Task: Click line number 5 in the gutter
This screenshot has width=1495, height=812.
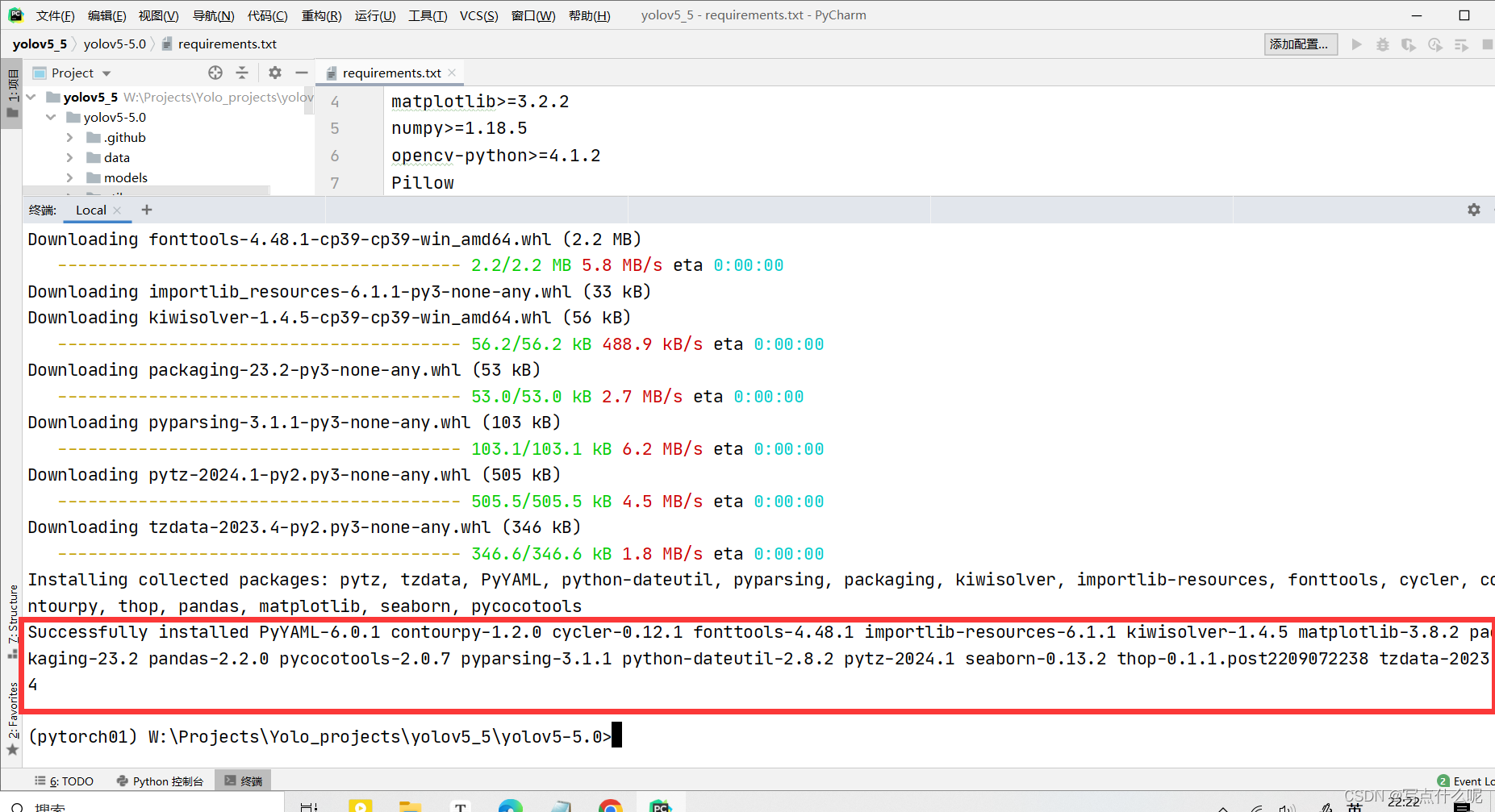Action: tap(335, 128)
